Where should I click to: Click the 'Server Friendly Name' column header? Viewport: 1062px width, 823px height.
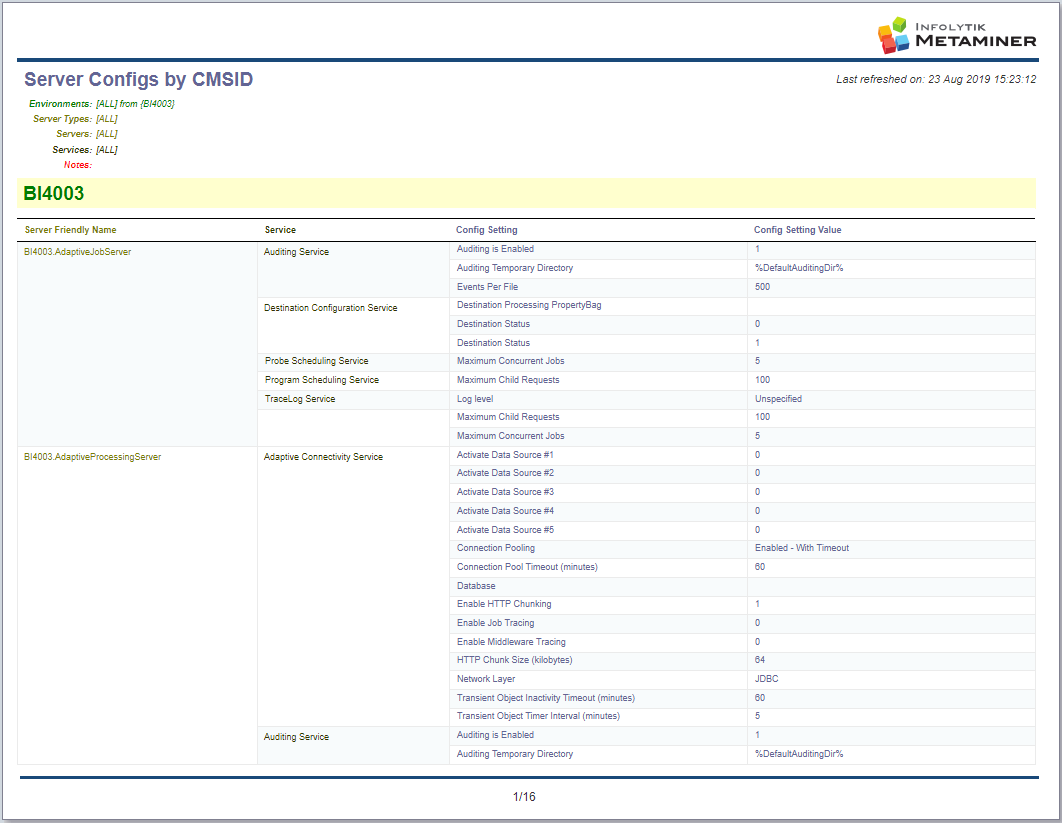70,230
